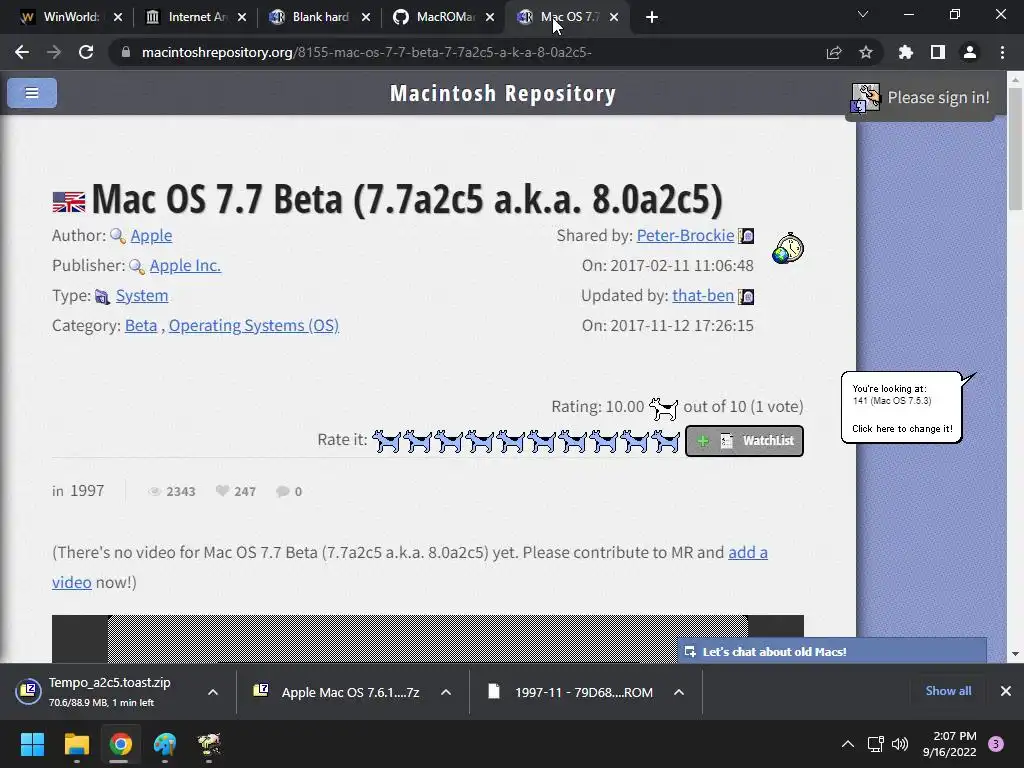The height and width of the screenshot is (768, 1024).
Task: Open the Chrome profile avatar
Action: pyautogui.click(x=970, y=52)
